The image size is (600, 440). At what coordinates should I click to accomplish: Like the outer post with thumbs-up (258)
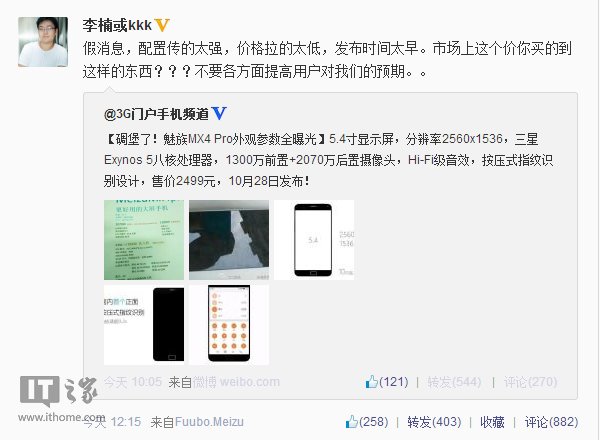click(367, 422)
